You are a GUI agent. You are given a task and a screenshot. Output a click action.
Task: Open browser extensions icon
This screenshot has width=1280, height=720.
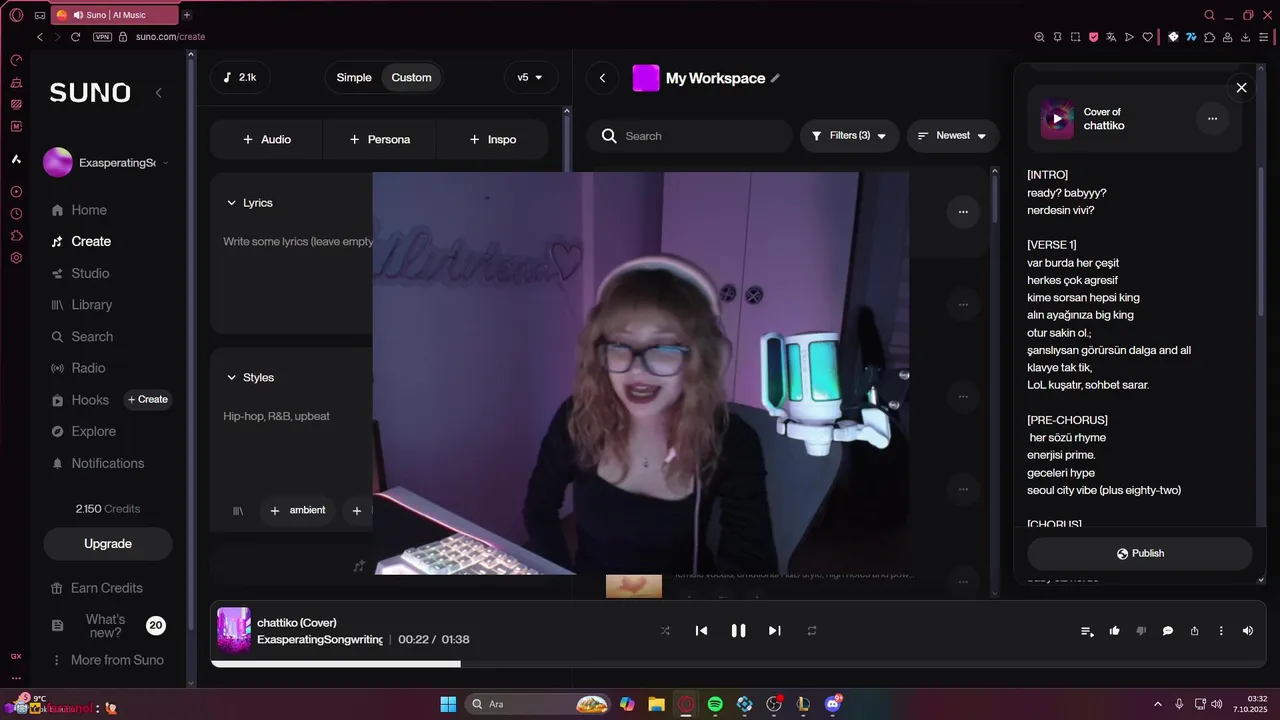point(1210,37)
